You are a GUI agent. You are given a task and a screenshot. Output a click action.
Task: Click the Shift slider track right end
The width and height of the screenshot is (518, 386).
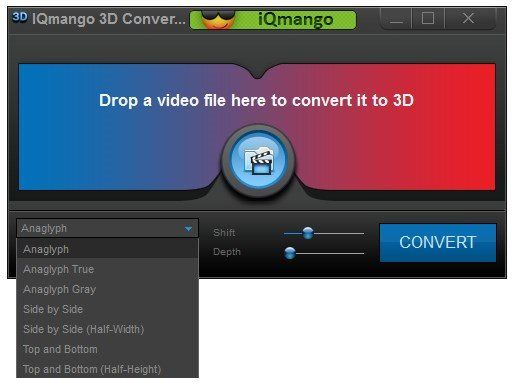tap(361, 233)
